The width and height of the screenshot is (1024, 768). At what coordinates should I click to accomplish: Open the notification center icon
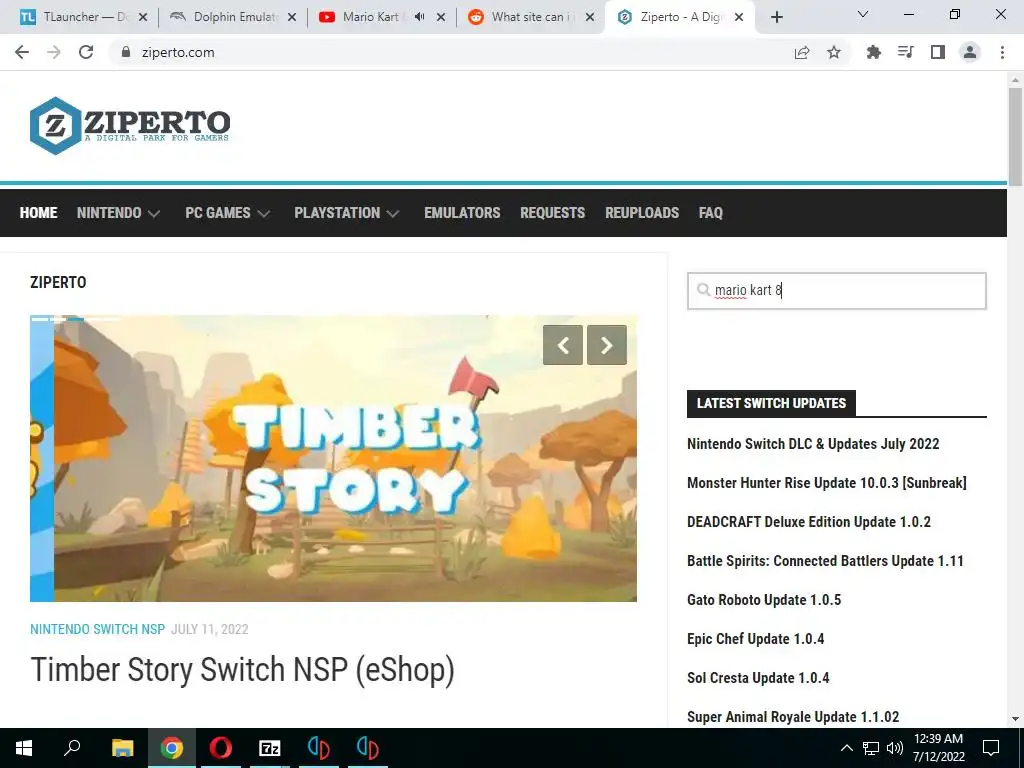click(x=991, y=748)
